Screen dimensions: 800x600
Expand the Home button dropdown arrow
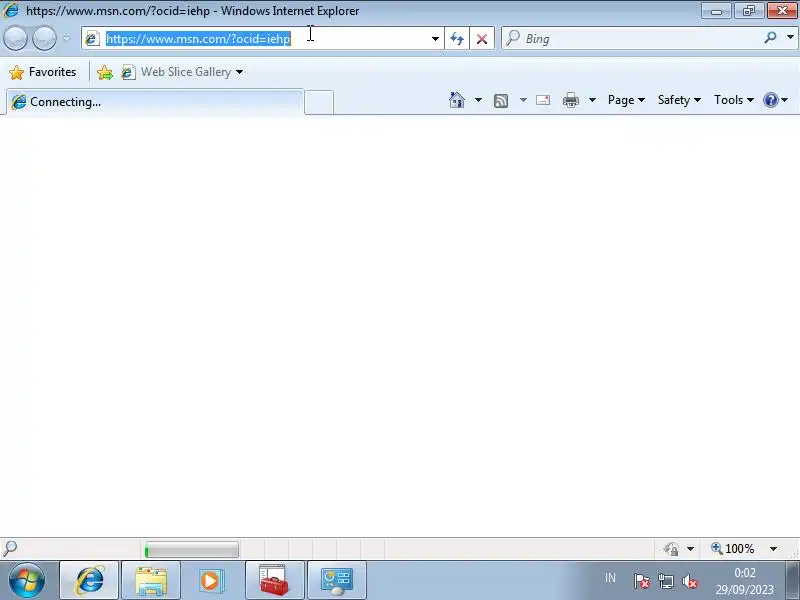click(x=478, y=100)
